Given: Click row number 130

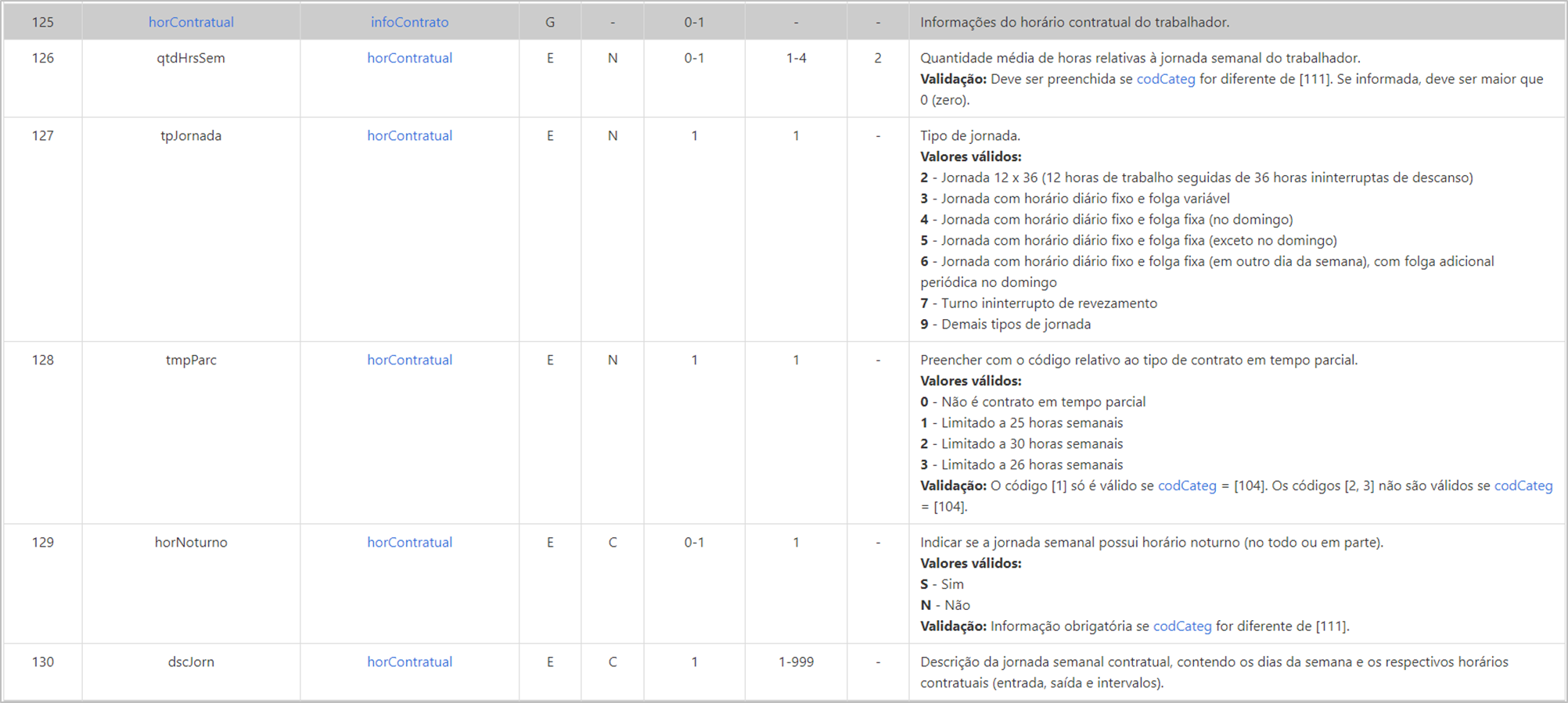Looking at the screenshot, I should coord(43,662).
